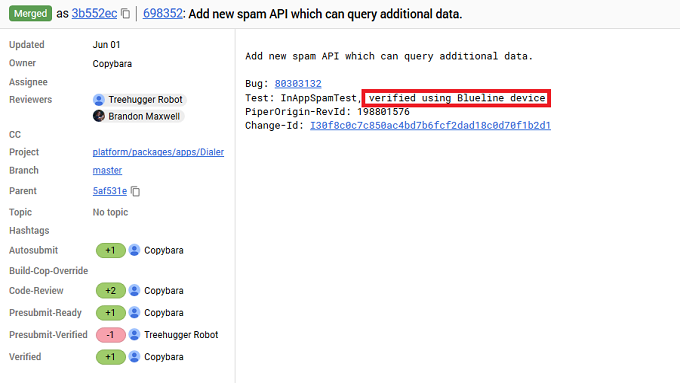This screenshot has height=383, width=680.
Task: Click the Merged status badge
Action: (30, 13)
